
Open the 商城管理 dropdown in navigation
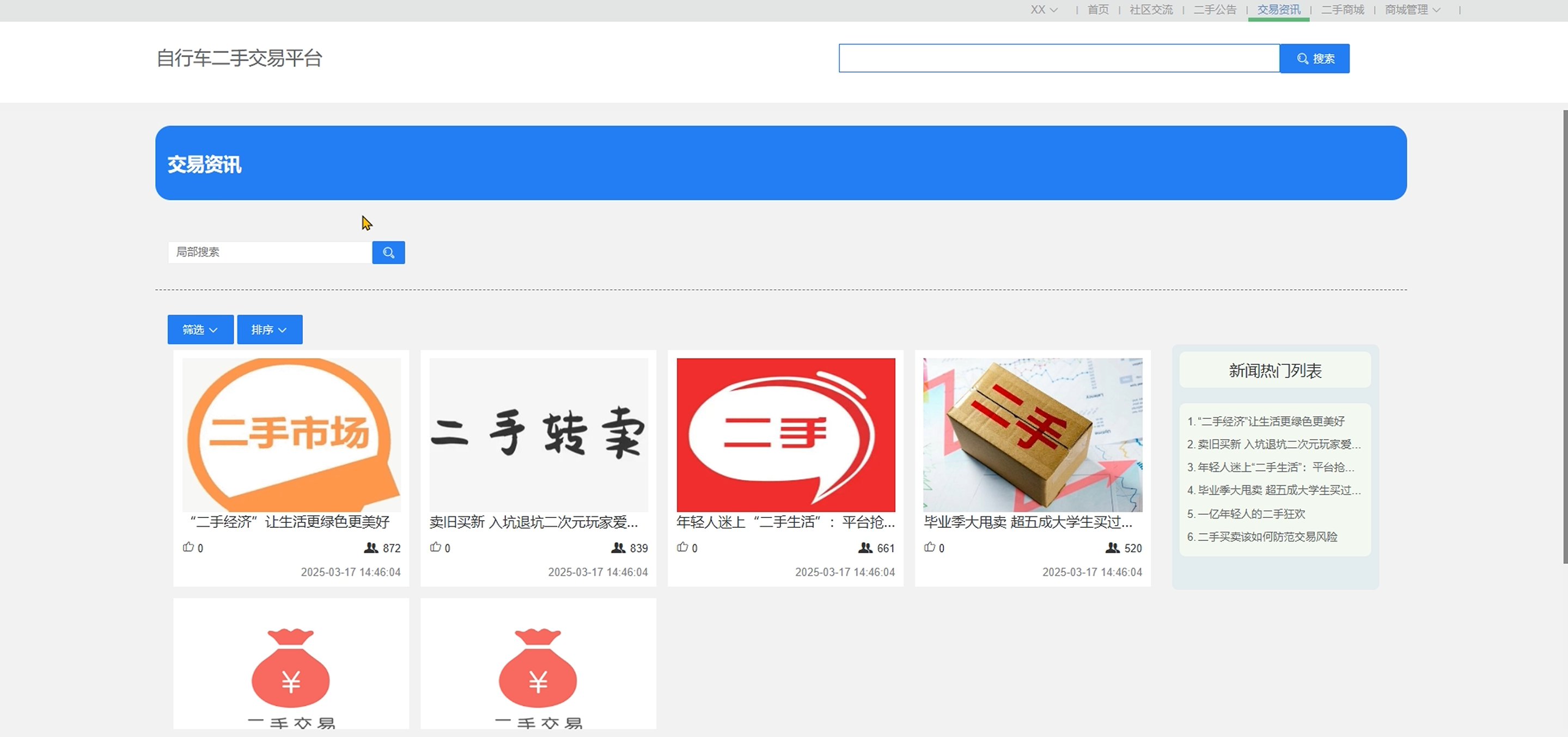1412,10
